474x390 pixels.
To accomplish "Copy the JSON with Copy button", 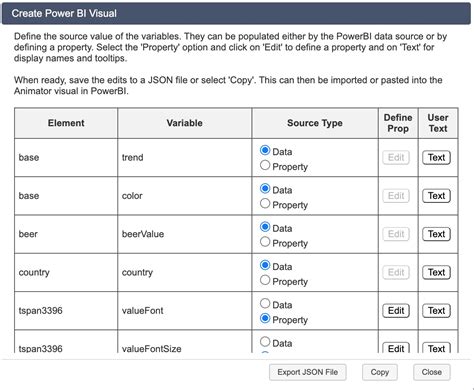I will (x=380, y=372).
